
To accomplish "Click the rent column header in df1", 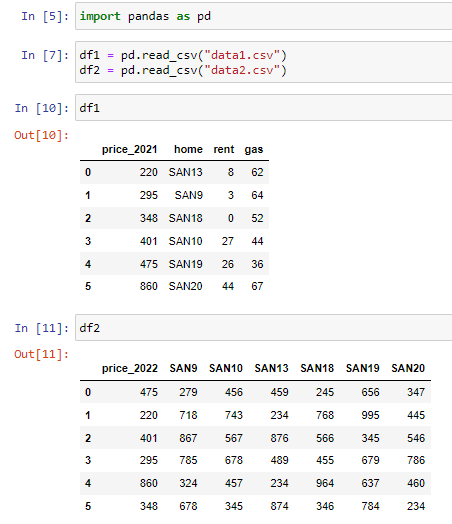I will click(224, 149).
